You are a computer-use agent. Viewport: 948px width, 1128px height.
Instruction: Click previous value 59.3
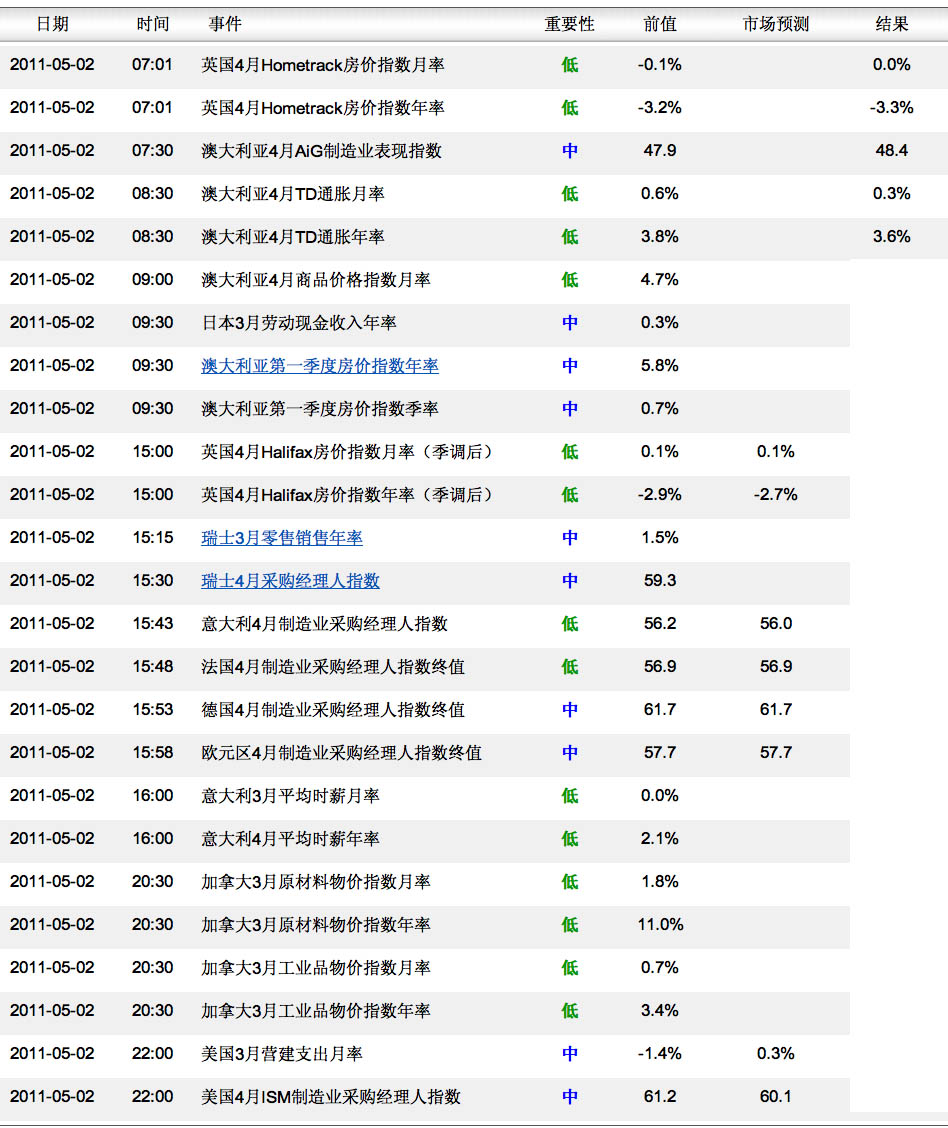tap(660, 581)
